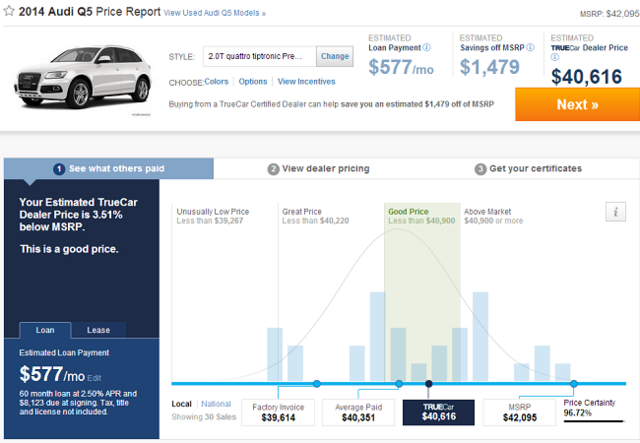Click the Factory Invoice marker on price line
This screenshot has width=640, height=443.
(317, 383)
